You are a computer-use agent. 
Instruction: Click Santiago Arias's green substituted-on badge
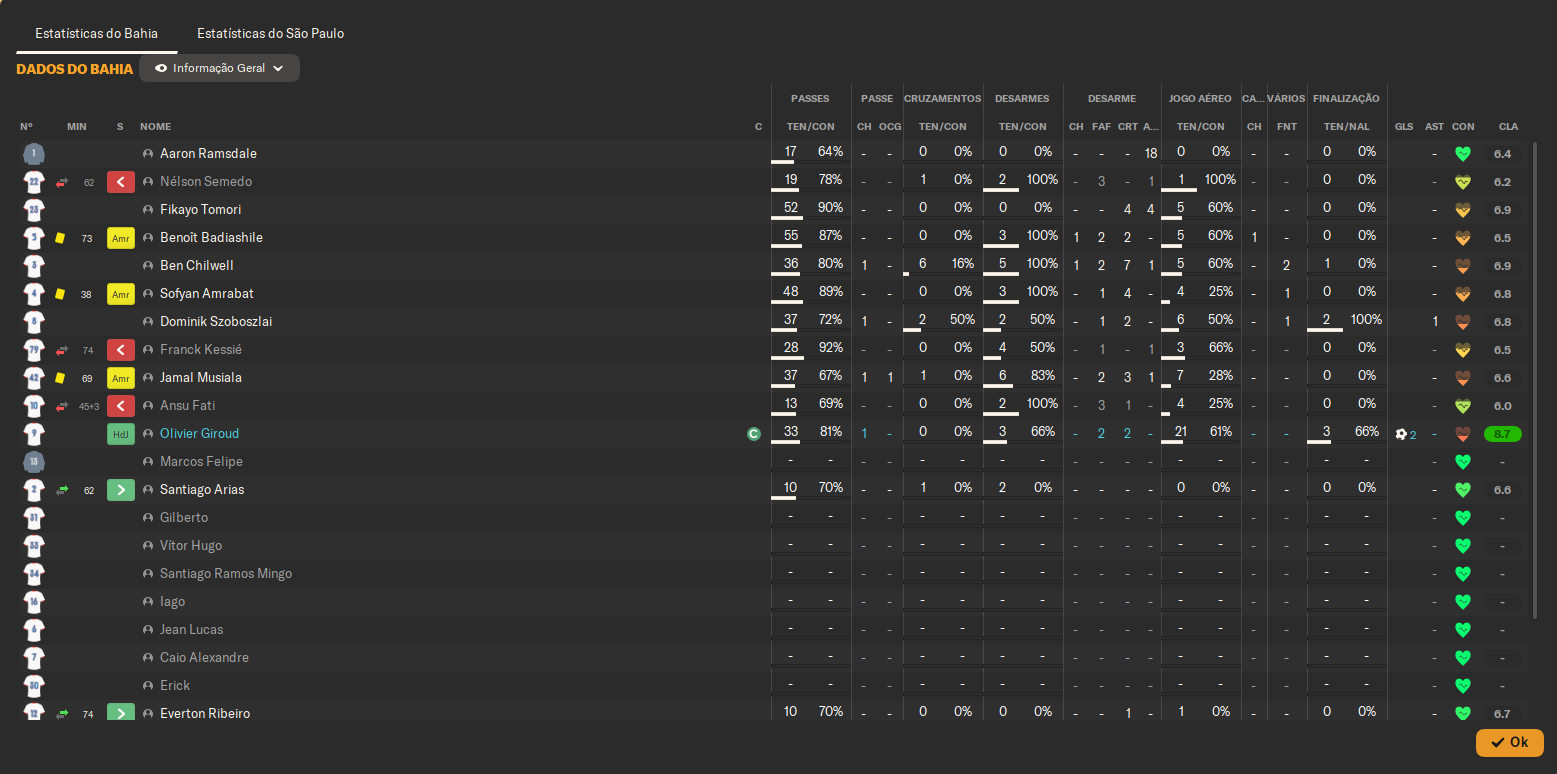pyautogui.click(x=121, y=490)
